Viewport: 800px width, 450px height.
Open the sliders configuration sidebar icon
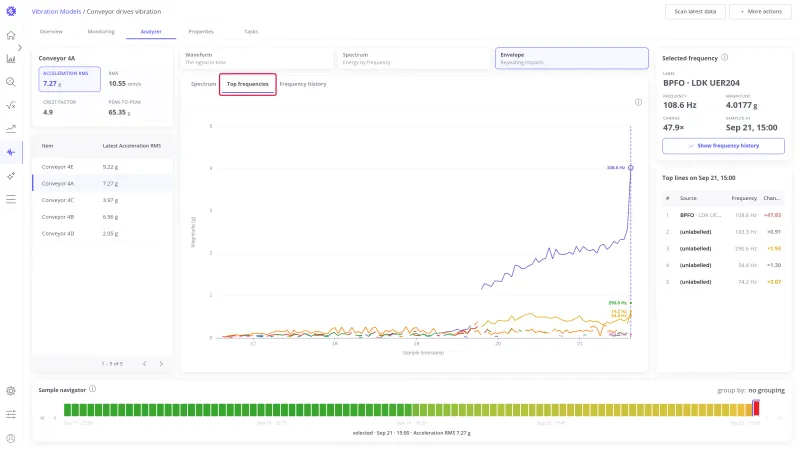[11, 414]
